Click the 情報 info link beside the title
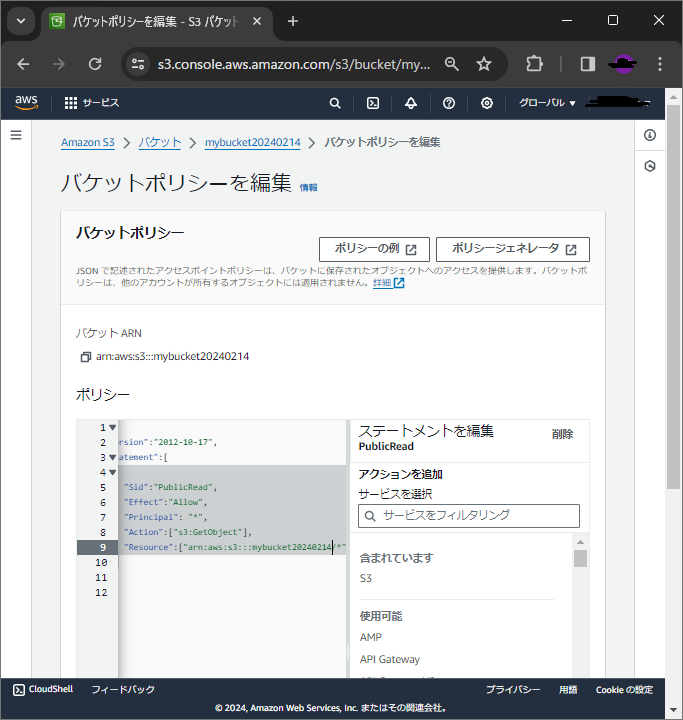683x720 pixels. click(x=308, y=187)
